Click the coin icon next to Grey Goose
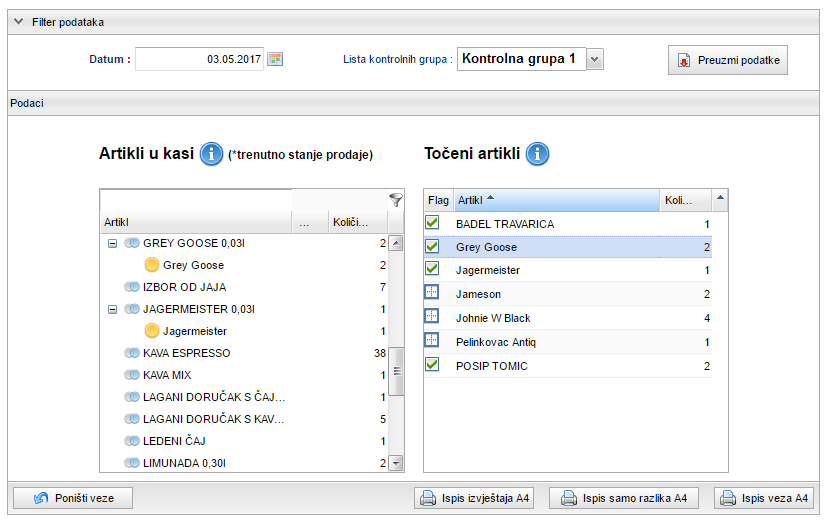Screen dimensions: 830x528 pyautogui.click(x=152, y=265)
